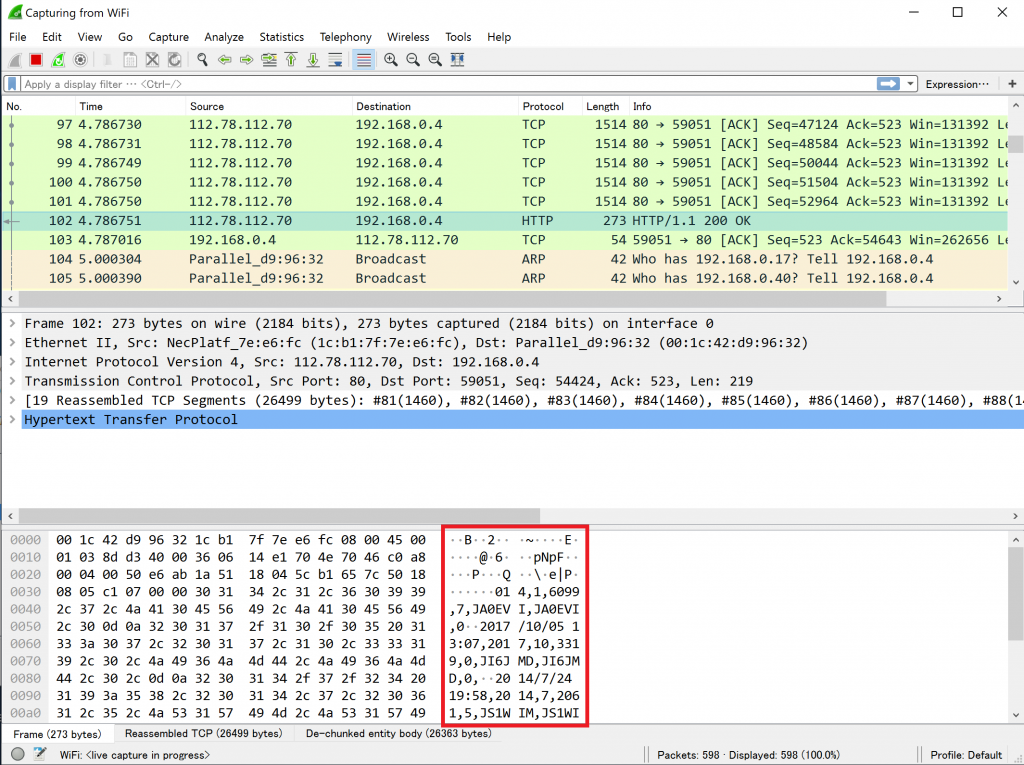Go to specified packet icon
This screenshot has height=765, width=1024.
point(268,60)
